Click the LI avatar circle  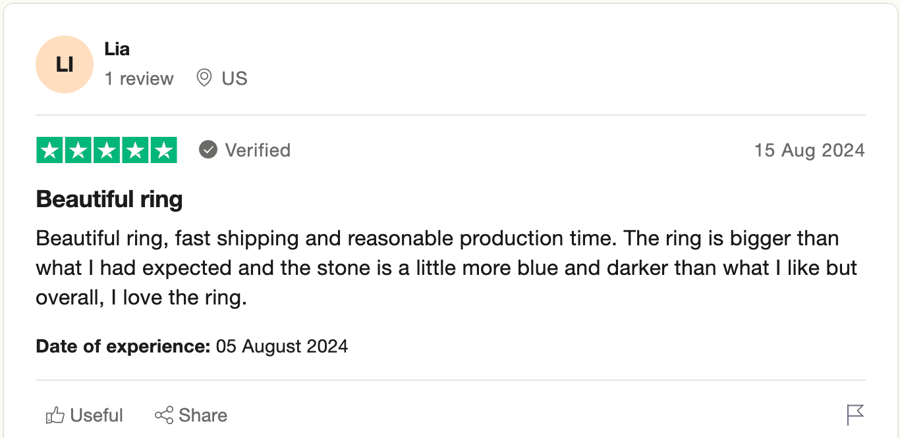64,64
